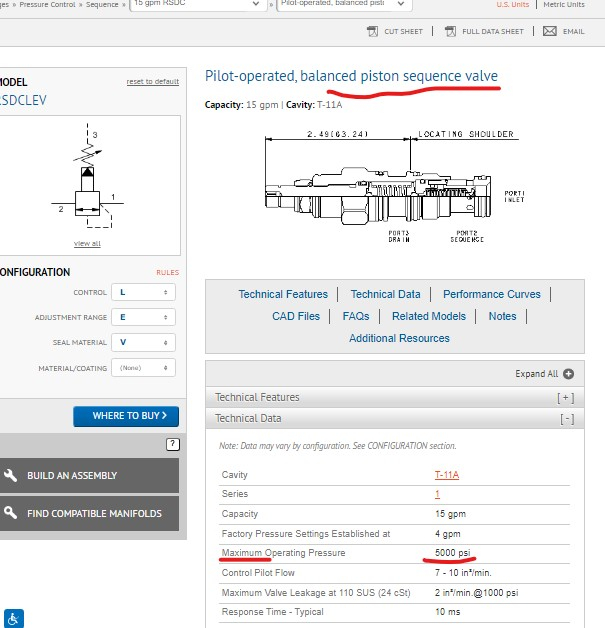Image resolution: width=605 pixels, height=628 pixels.
Task: Open the Material/Coating dropdown
Action: point(144,368)
